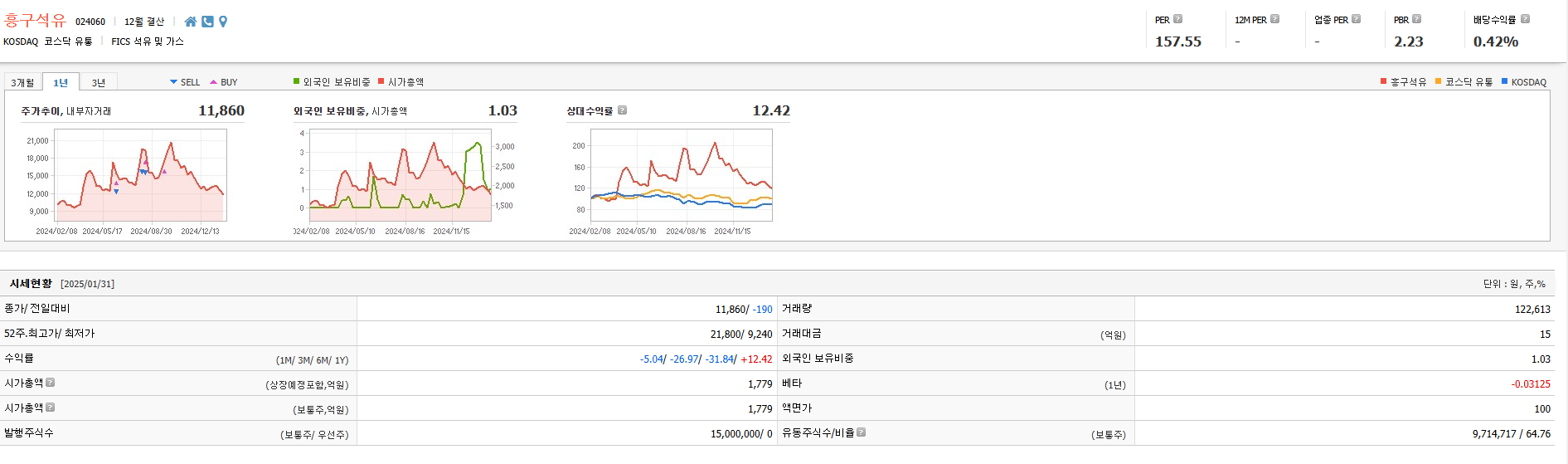Click the 액면가 row label
This screenshot has width=1568, height=464.
tap(797, 408)
